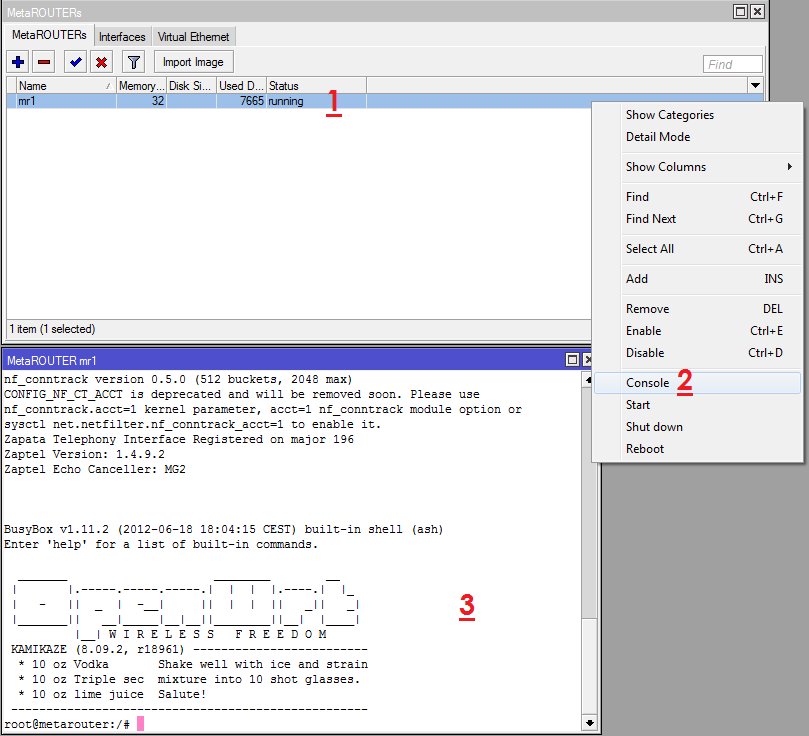Screen dimensions: 809x736
Task: Choose Shut down in context menu
Action: point(697,427)
